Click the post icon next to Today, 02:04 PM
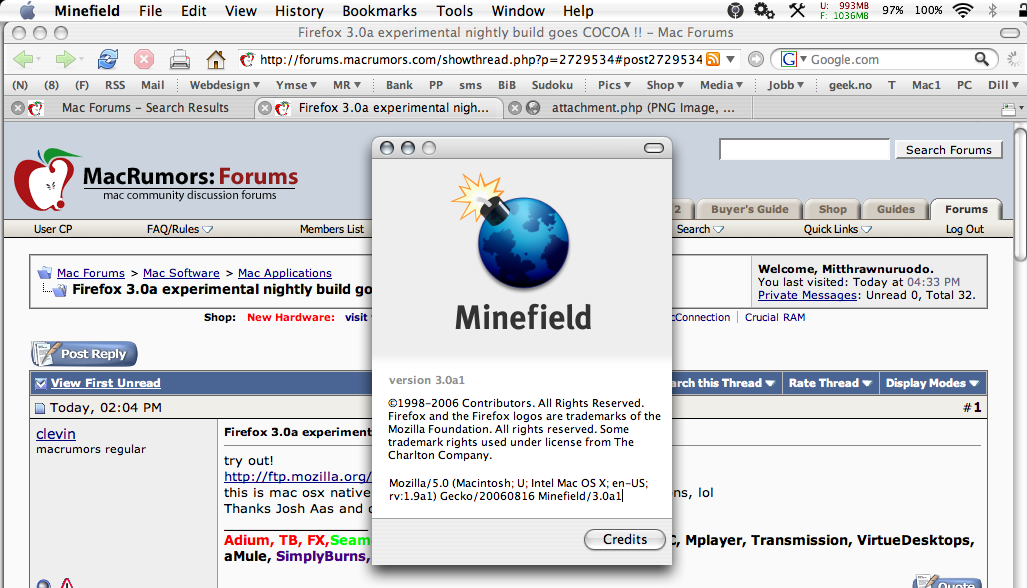The height and width of the screenshot is (588, 1027). [x=40, y=409]
